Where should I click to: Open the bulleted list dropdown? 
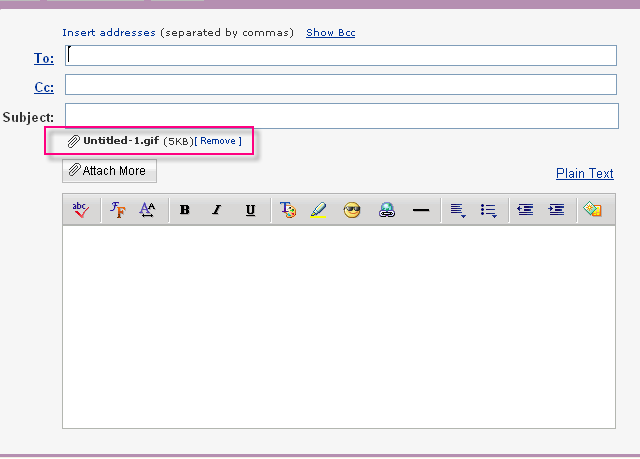tap(488, 210)
